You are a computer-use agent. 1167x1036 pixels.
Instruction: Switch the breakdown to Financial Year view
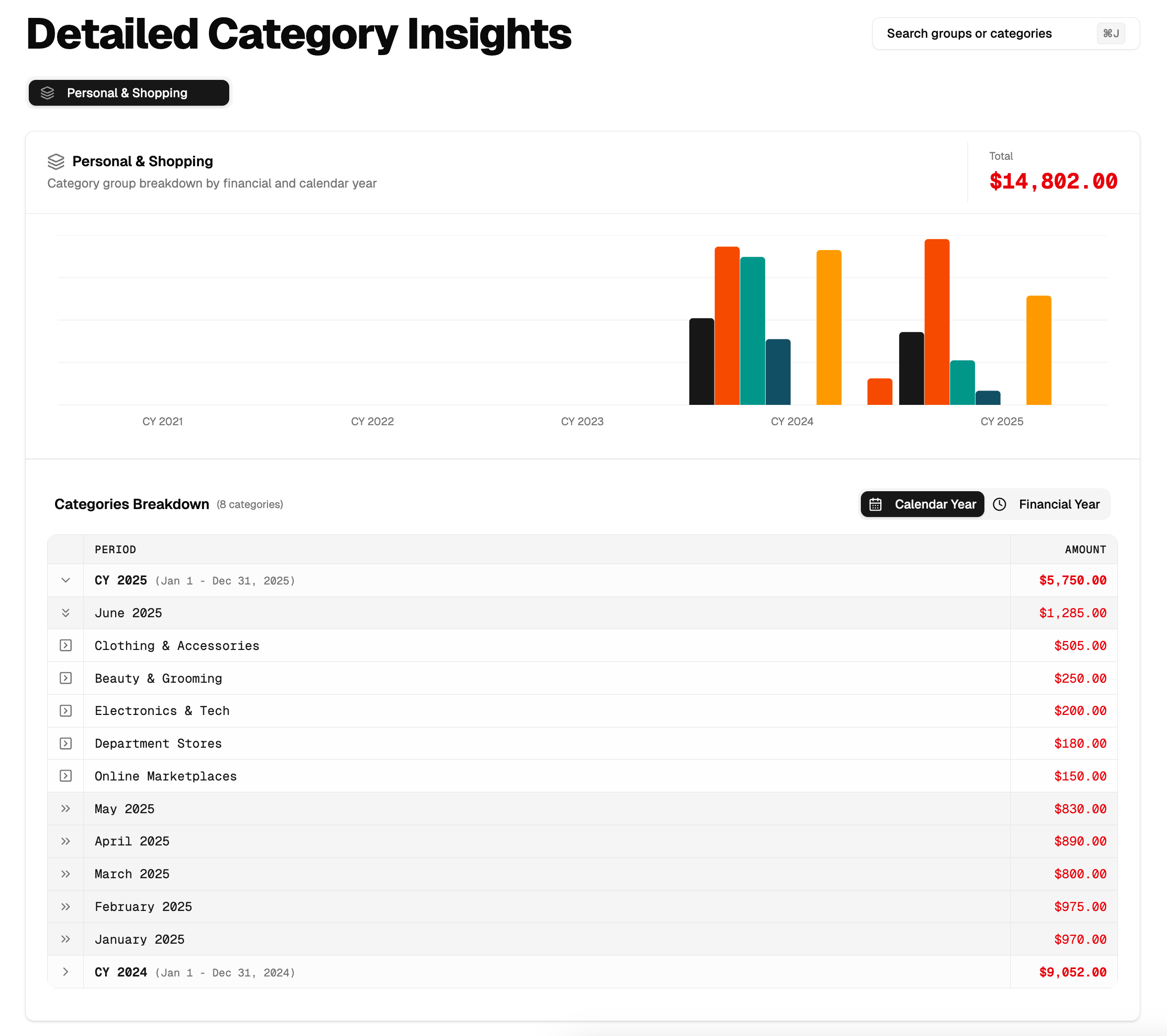1058,504
